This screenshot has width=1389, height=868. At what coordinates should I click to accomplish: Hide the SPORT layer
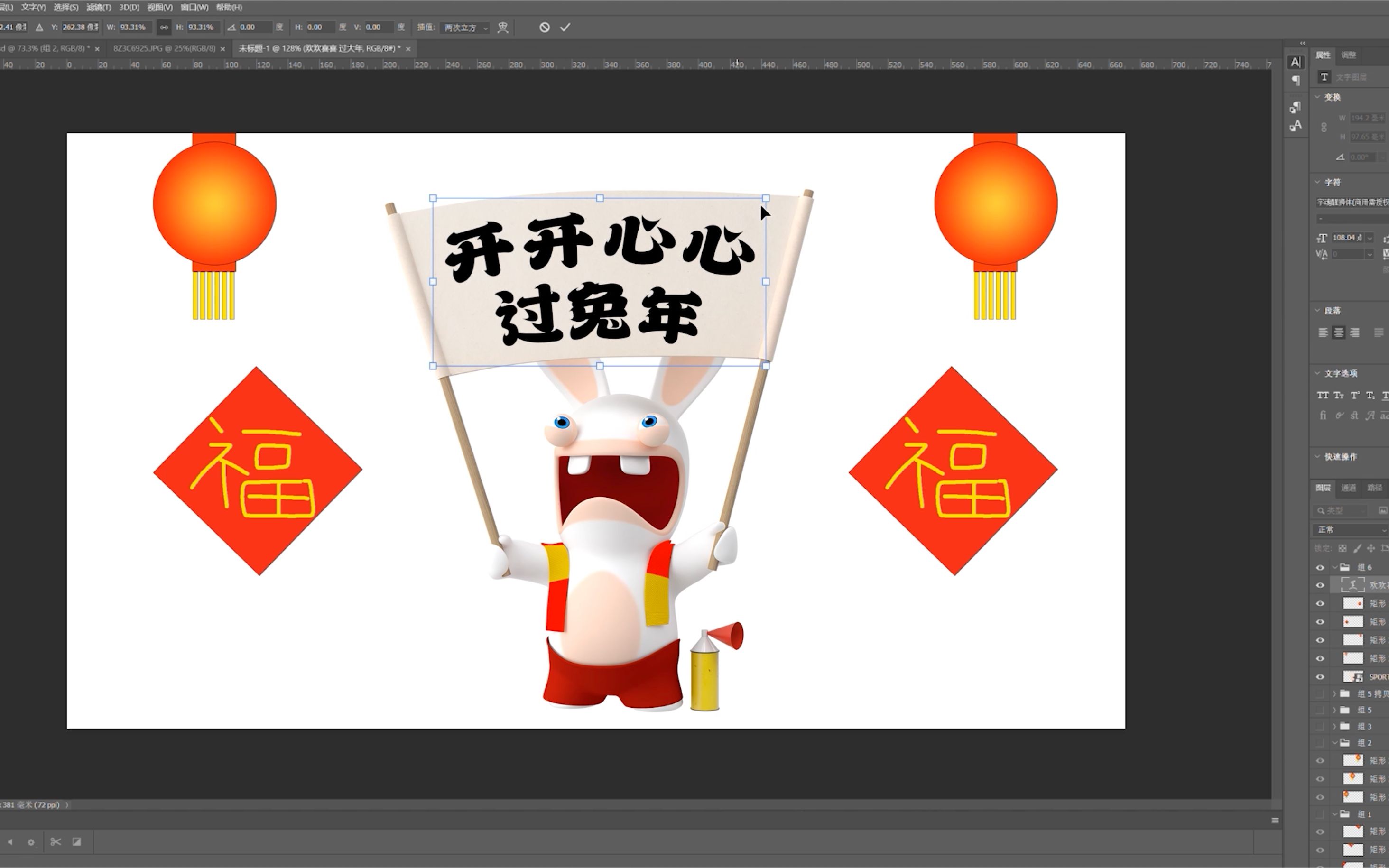pyautogui.click(x=1320, y=677)
